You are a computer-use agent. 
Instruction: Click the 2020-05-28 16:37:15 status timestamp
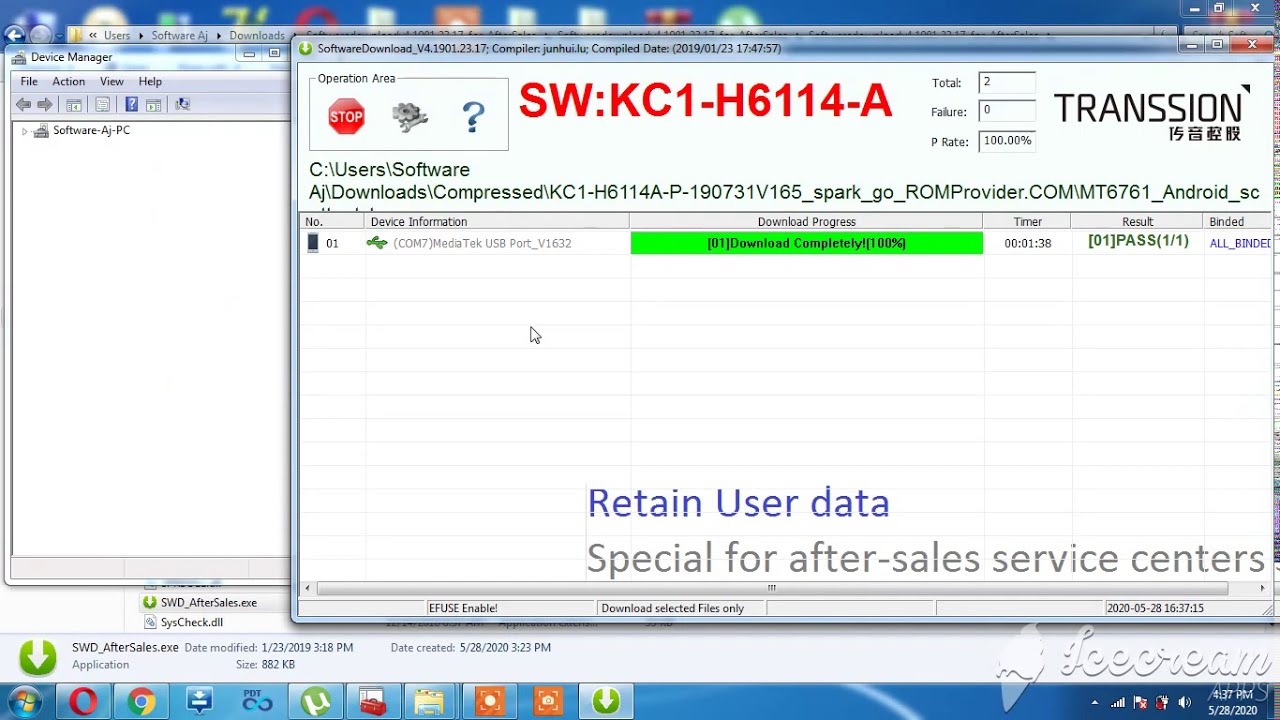pos(1155,608)
